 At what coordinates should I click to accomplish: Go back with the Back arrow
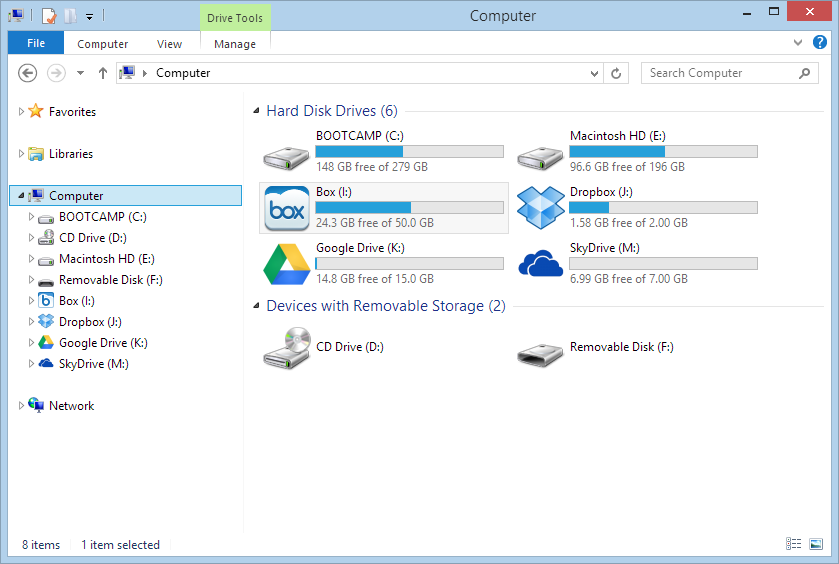pos(28,73)
